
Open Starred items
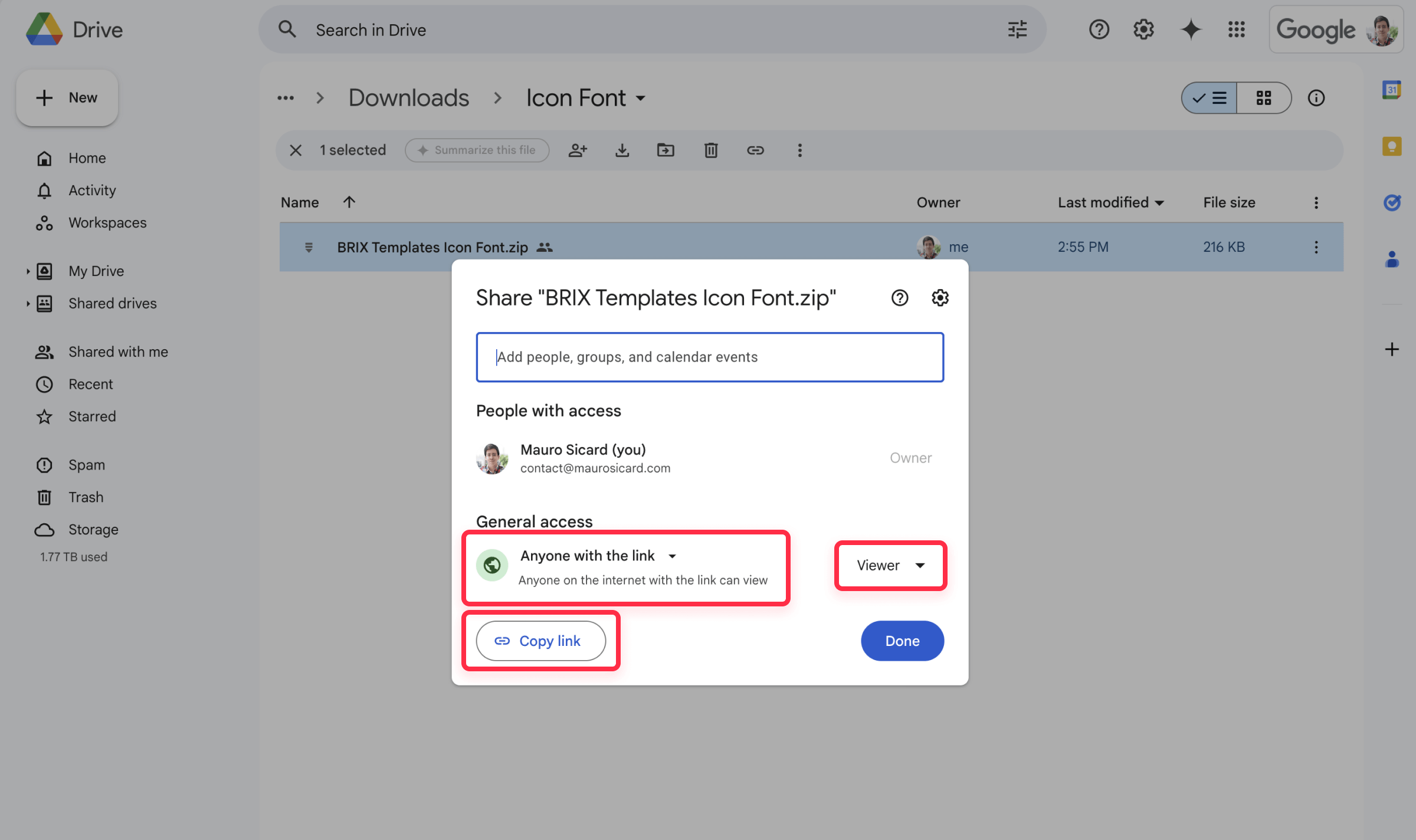[76, 416]
